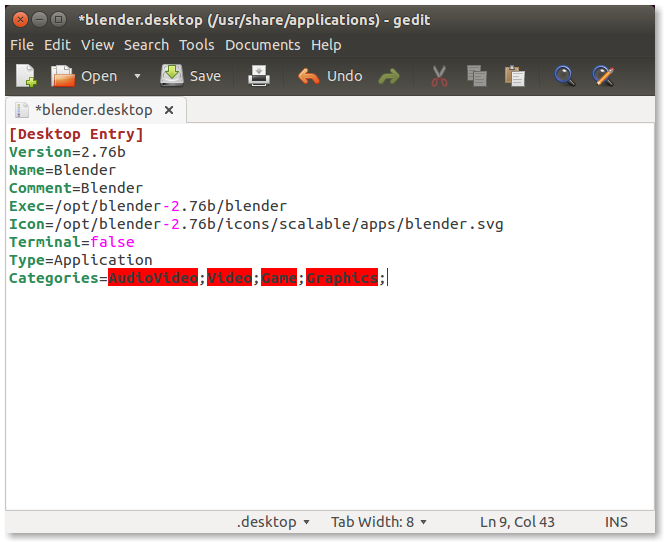664x542 pixels.
Task: Open the Documents menu
Action: [x=263, y=45]
